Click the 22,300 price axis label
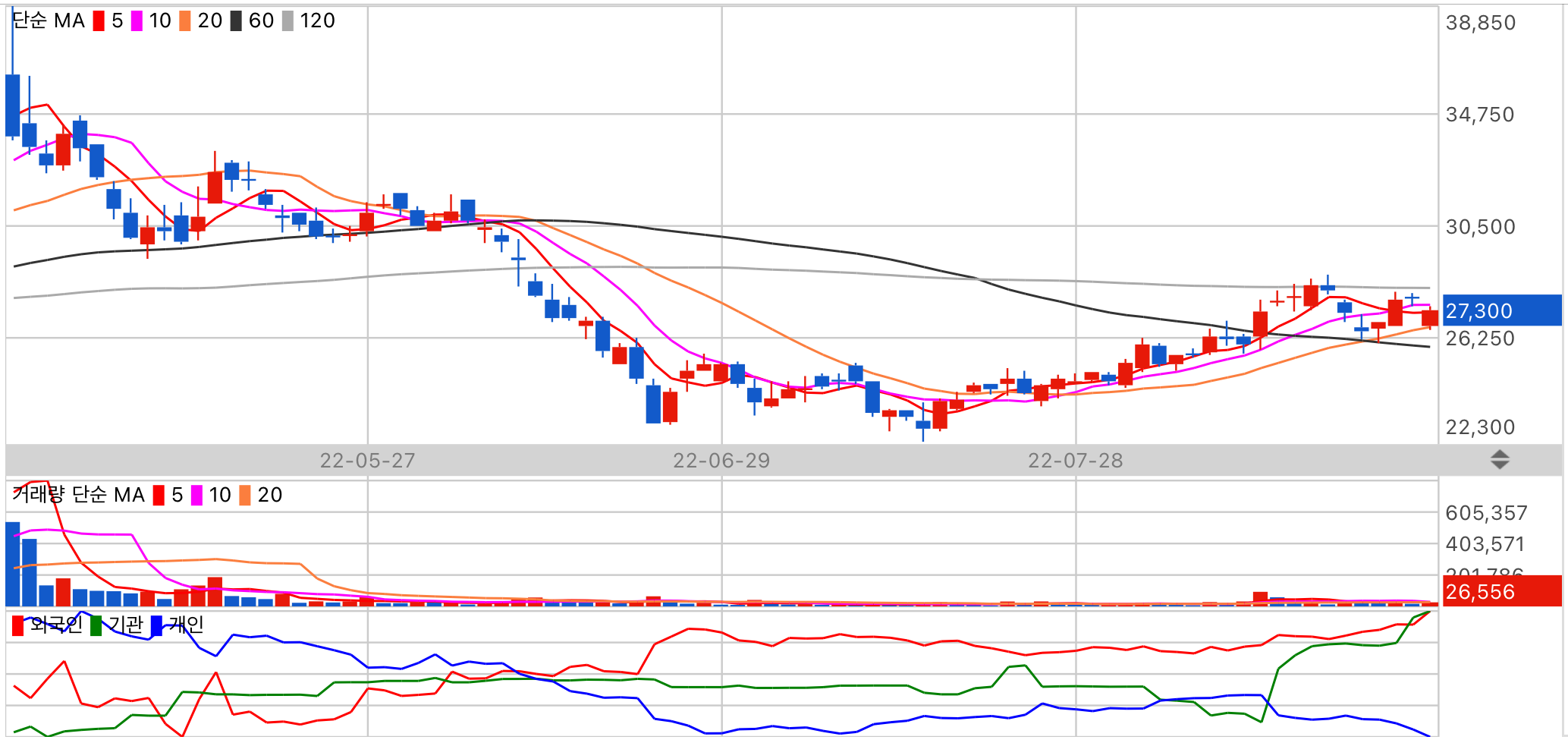 tap(1480, 427)
